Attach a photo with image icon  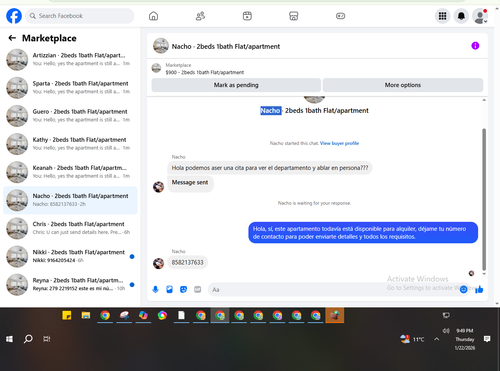[169, 289]
